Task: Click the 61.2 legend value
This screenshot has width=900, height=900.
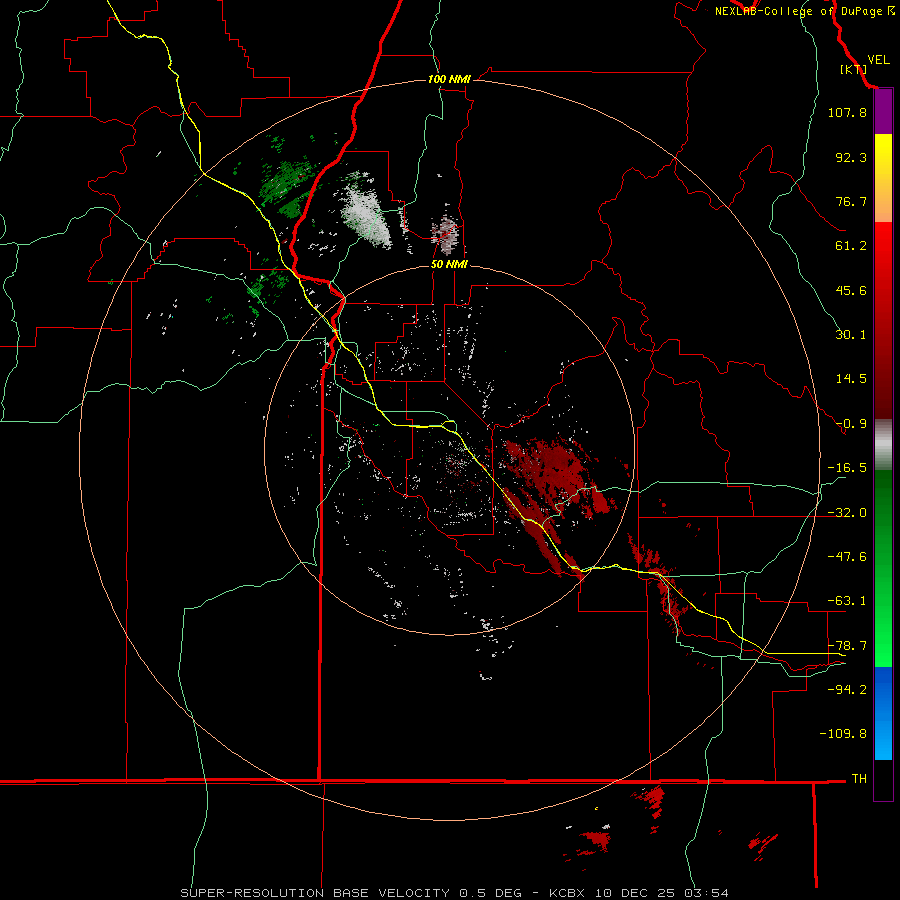Action: pos(851,246)
